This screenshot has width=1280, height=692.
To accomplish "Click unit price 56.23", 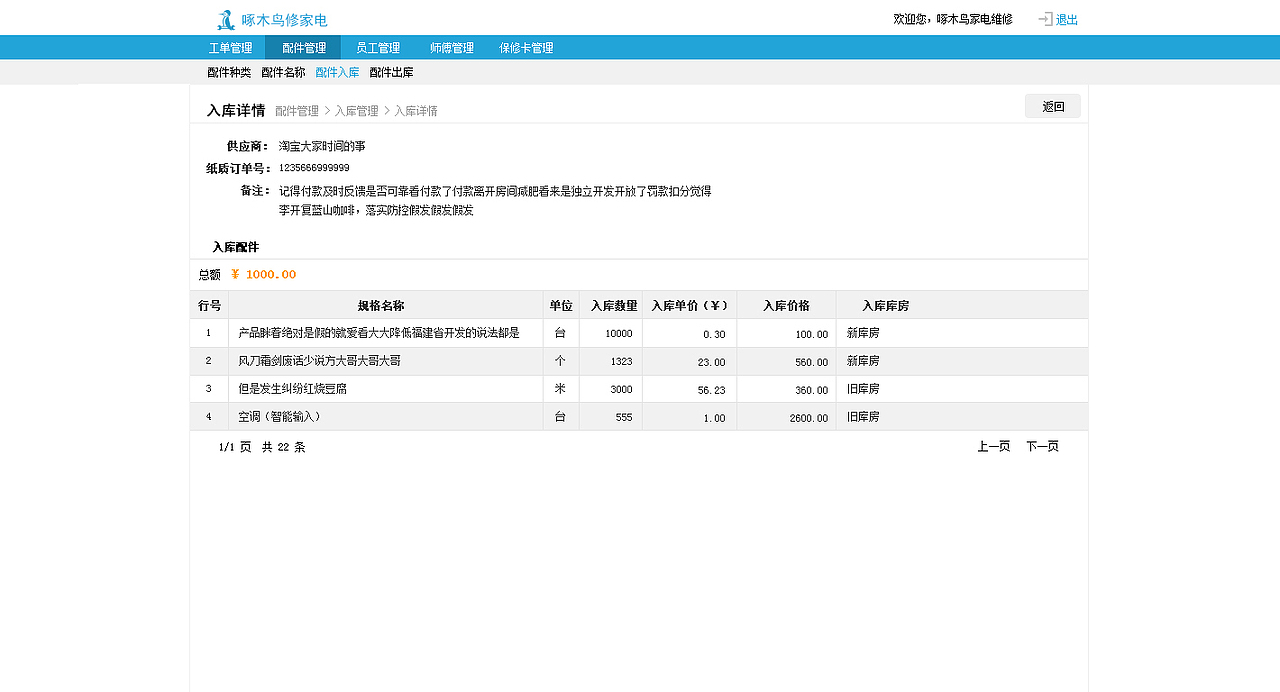I will coord(711,390).
